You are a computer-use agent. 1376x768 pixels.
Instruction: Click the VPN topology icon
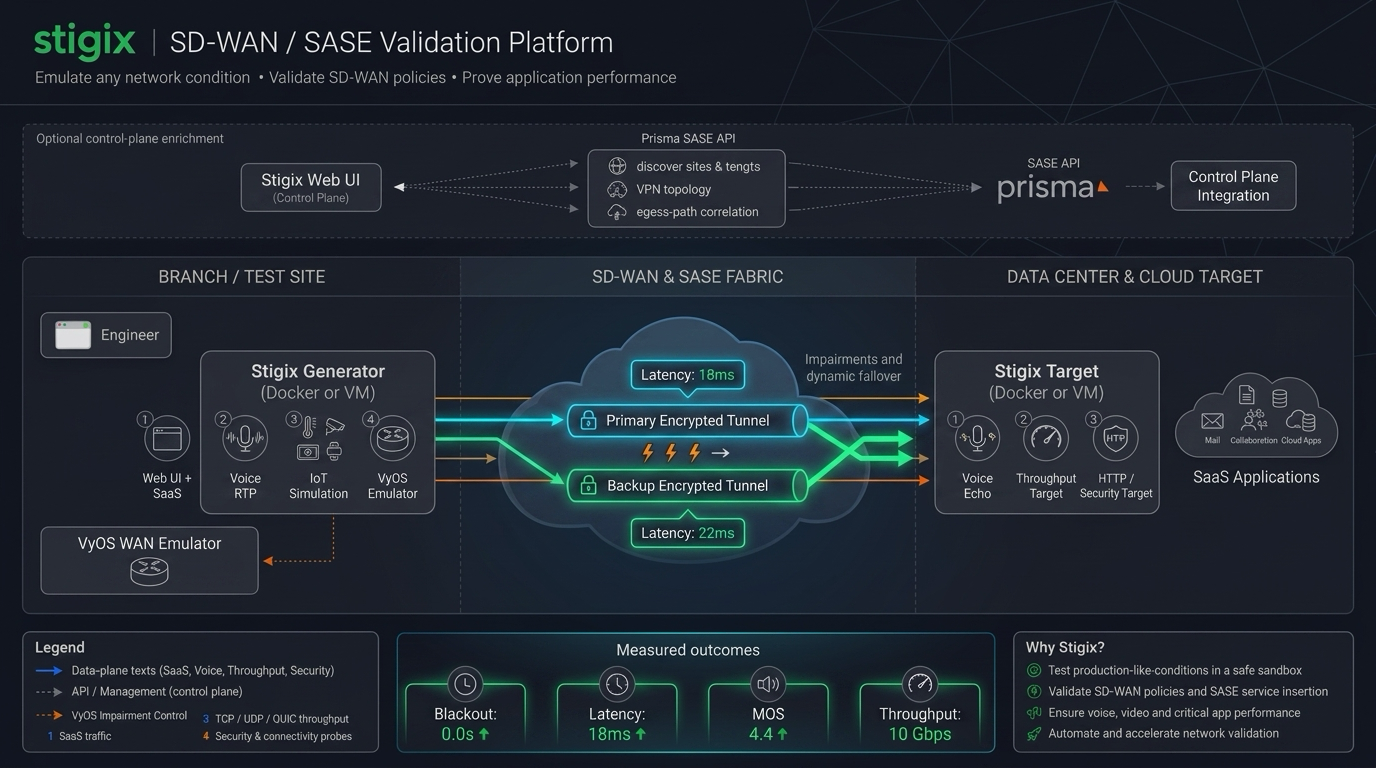617,189
